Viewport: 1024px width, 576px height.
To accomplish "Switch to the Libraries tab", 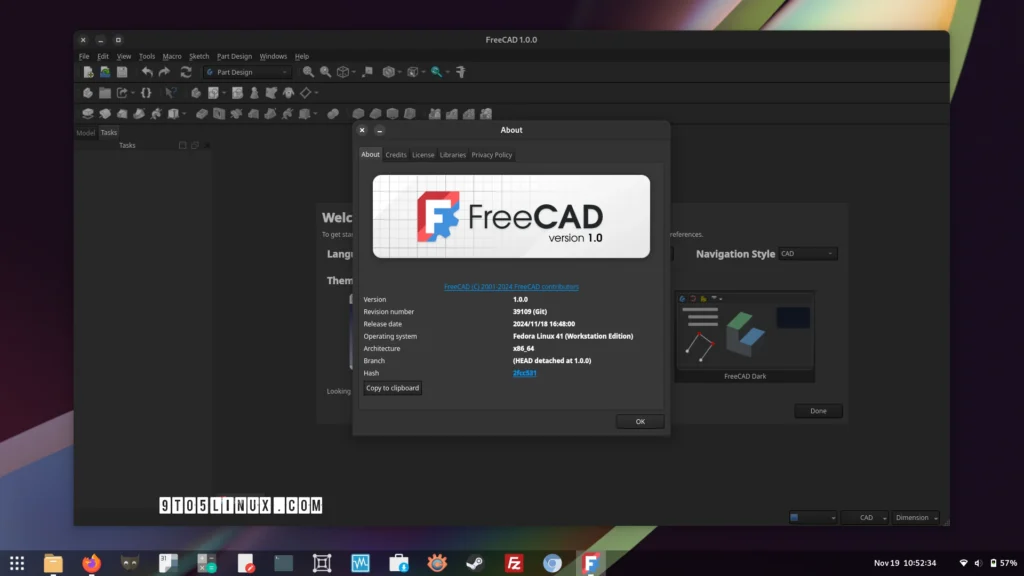I will [x=452, y=155].
